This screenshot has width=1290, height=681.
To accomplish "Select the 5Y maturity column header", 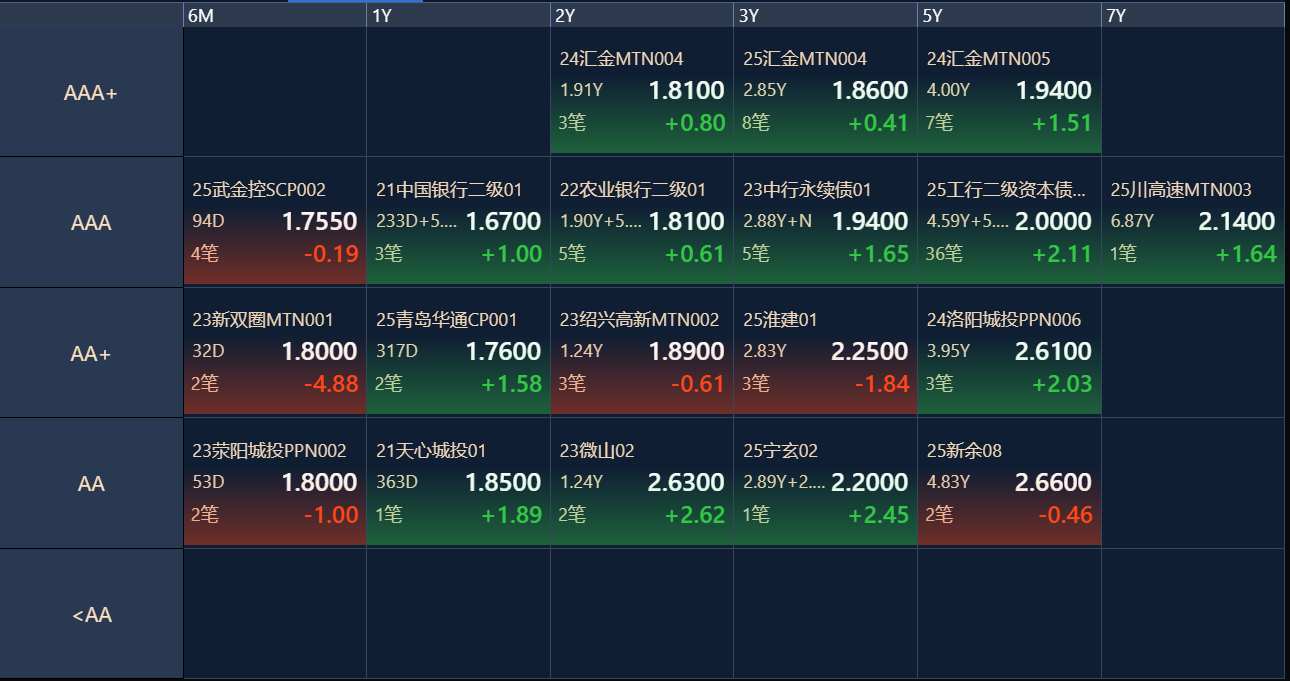I will pyautogui.click(x=1009, y=15).
